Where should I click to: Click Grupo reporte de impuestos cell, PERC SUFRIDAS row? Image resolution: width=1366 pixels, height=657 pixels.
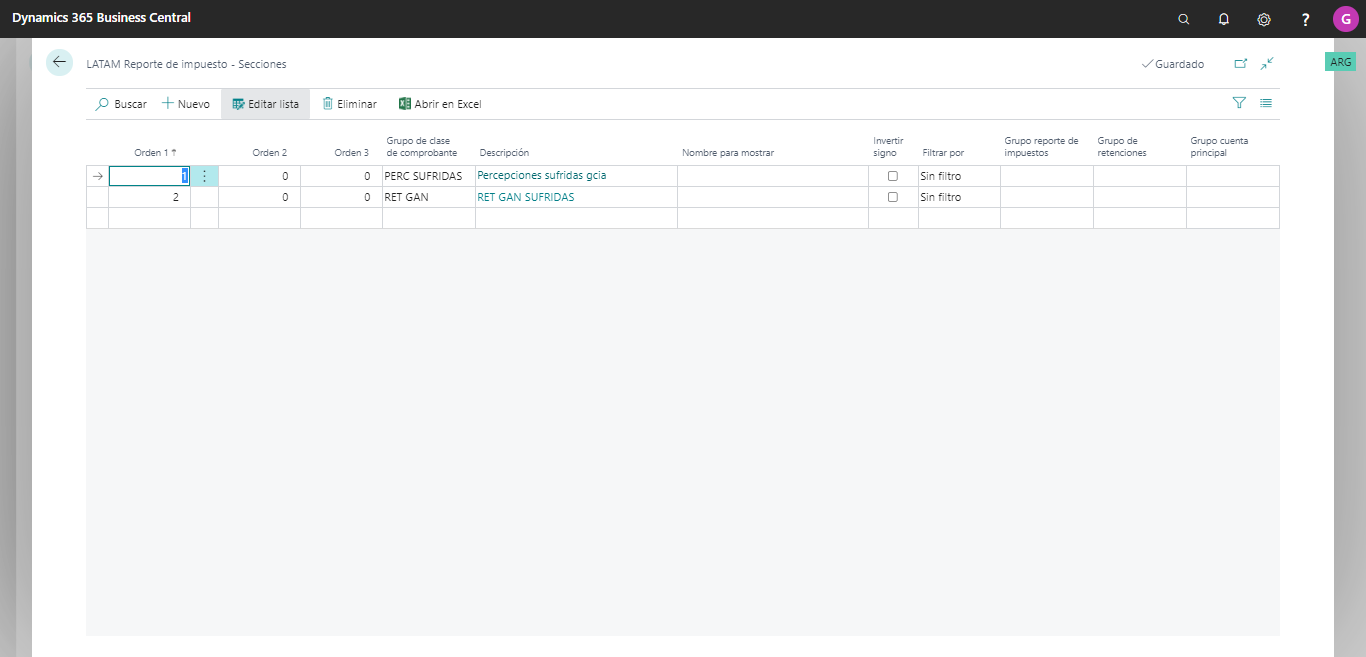[1047, 176]
